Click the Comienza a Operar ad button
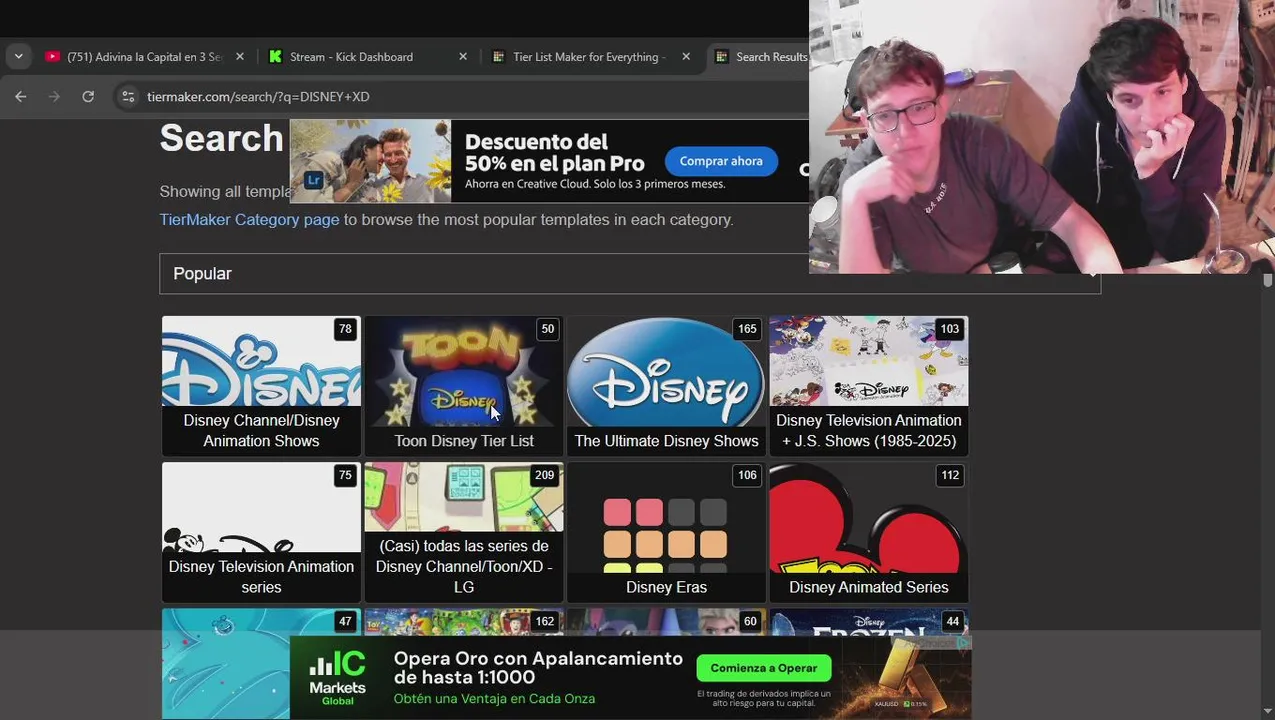 764,668
